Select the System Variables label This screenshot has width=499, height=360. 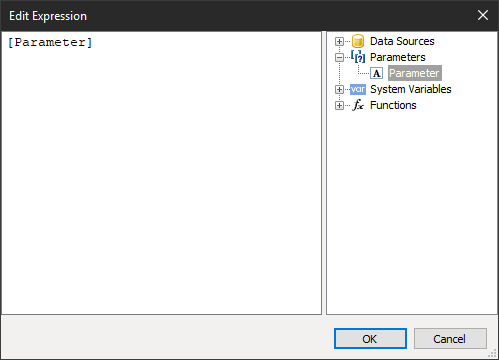pos(411,89)
